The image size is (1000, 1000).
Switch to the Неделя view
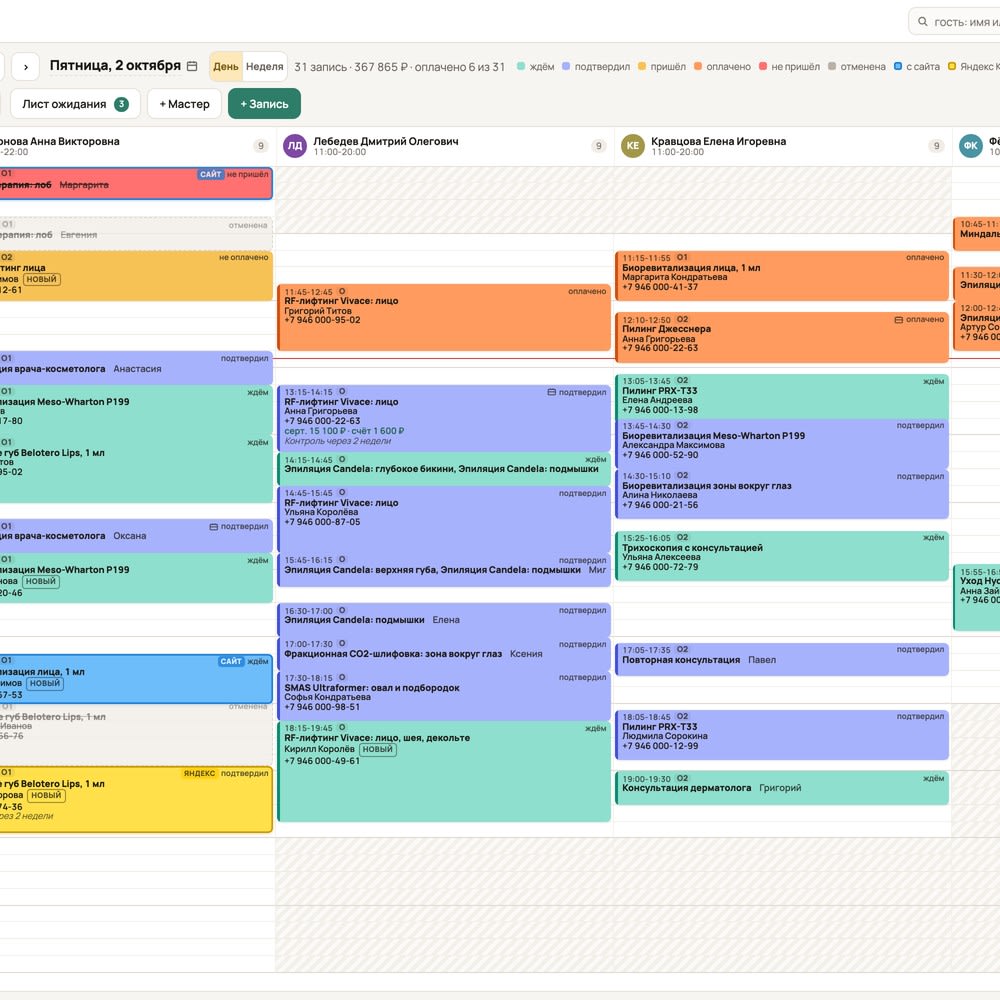265,66
